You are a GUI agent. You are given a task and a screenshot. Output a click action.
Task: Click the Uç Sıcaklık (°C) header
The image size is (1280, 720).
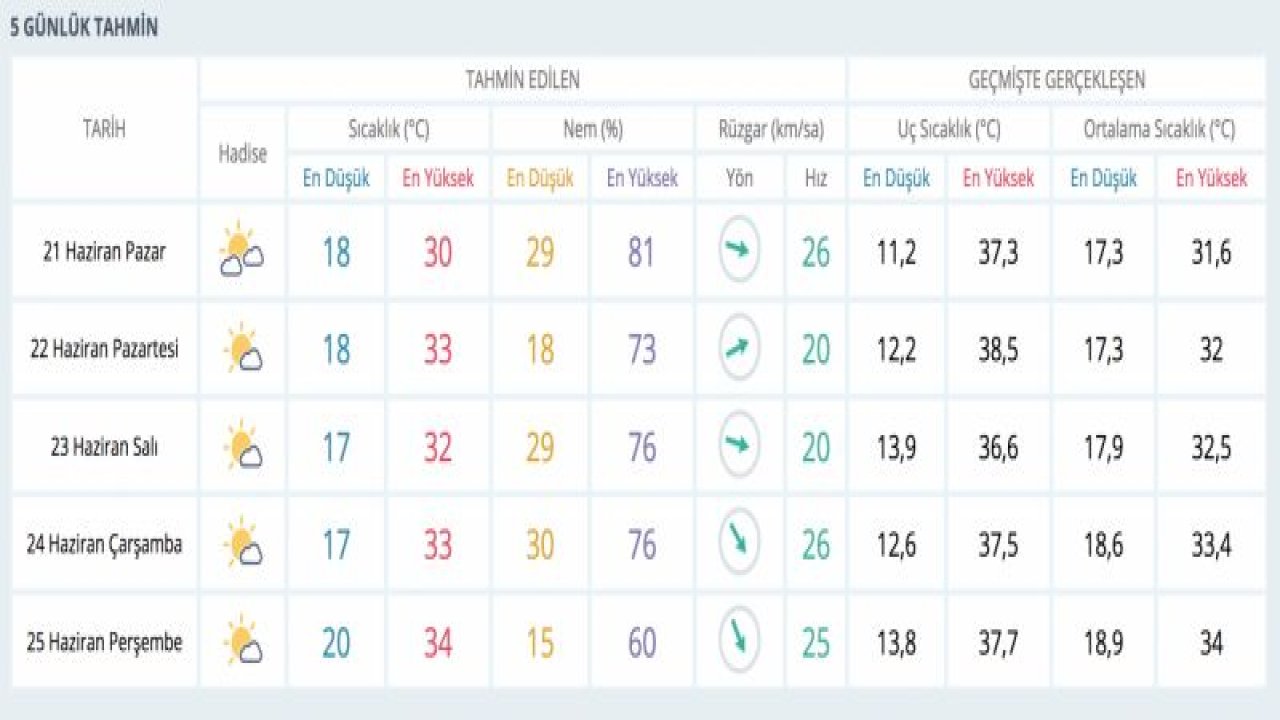[947, 129]
